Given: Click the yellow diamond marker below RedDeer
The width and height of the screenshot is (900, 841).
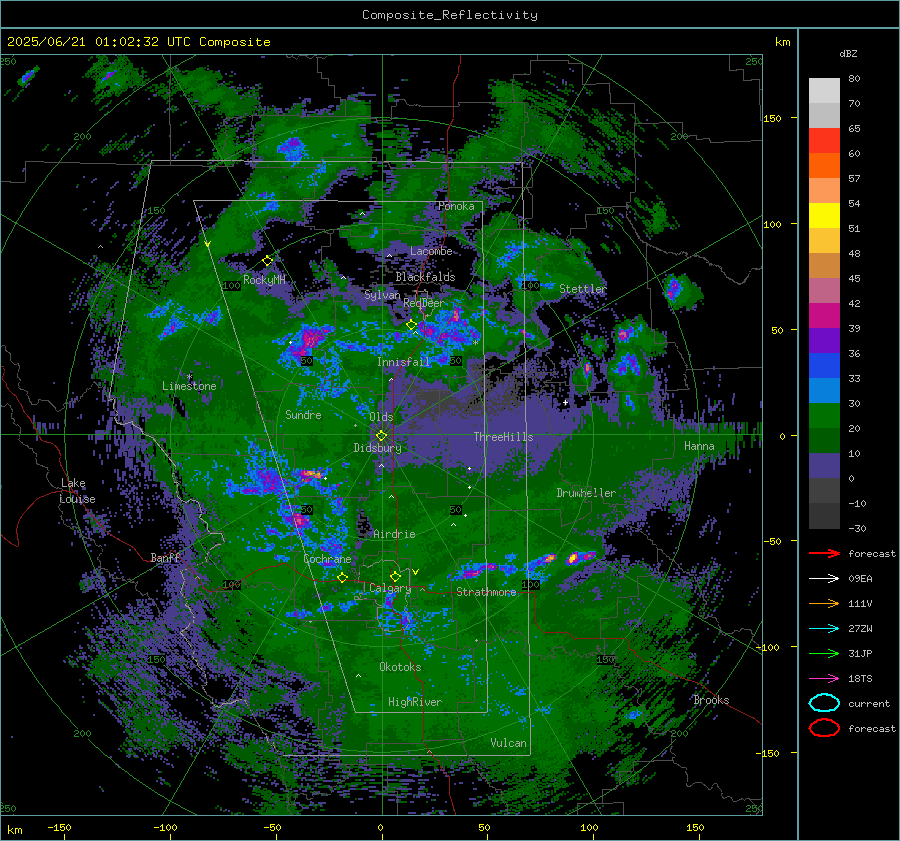Looking at the screenshot, I should coord(412,325).
